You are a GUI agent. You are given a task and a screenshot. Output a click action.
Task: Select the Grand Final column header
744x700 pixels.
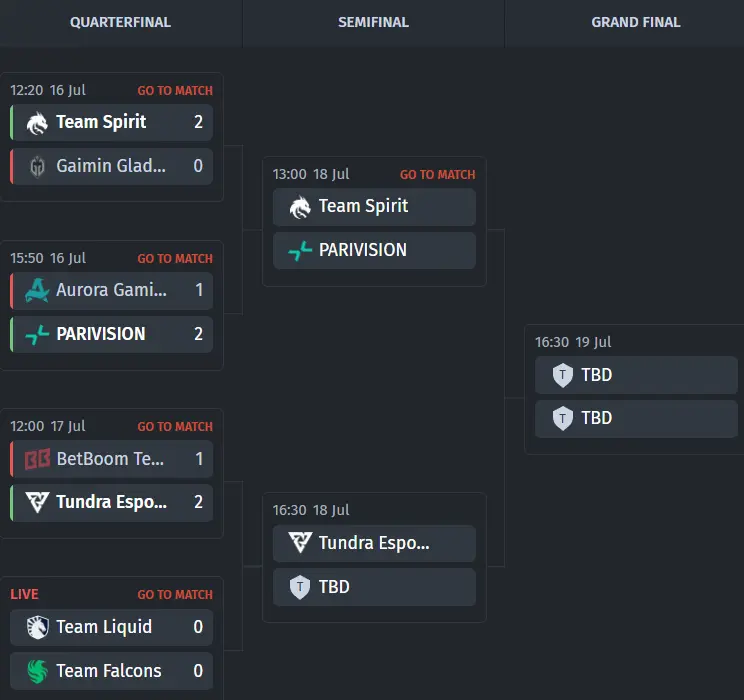coord(636,22)
